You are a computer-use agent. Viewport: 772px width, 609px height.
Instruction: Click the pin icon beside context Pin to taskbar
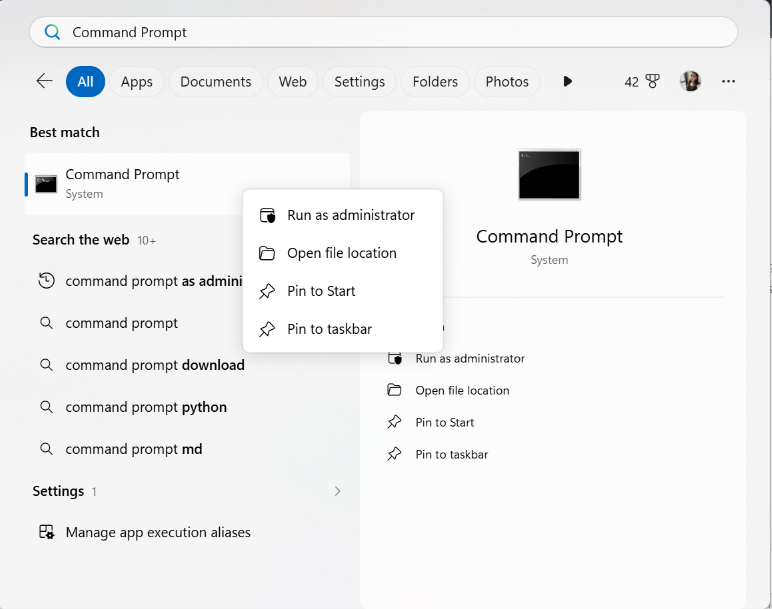click(267, 329)
